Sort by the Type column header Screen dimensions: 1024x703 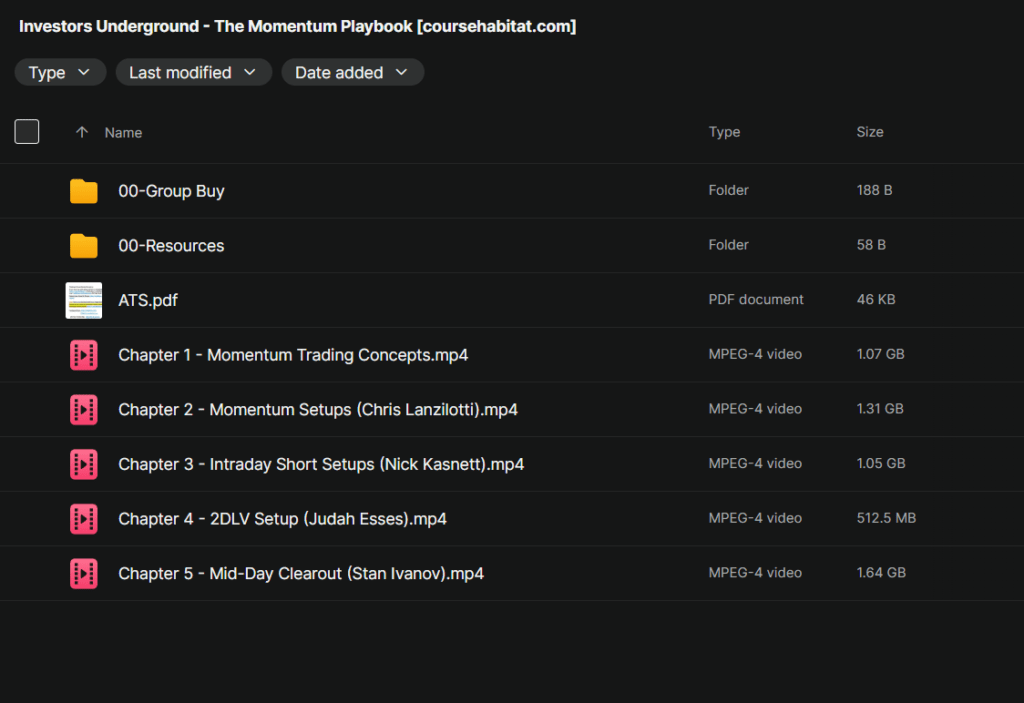tap(724, 132)
